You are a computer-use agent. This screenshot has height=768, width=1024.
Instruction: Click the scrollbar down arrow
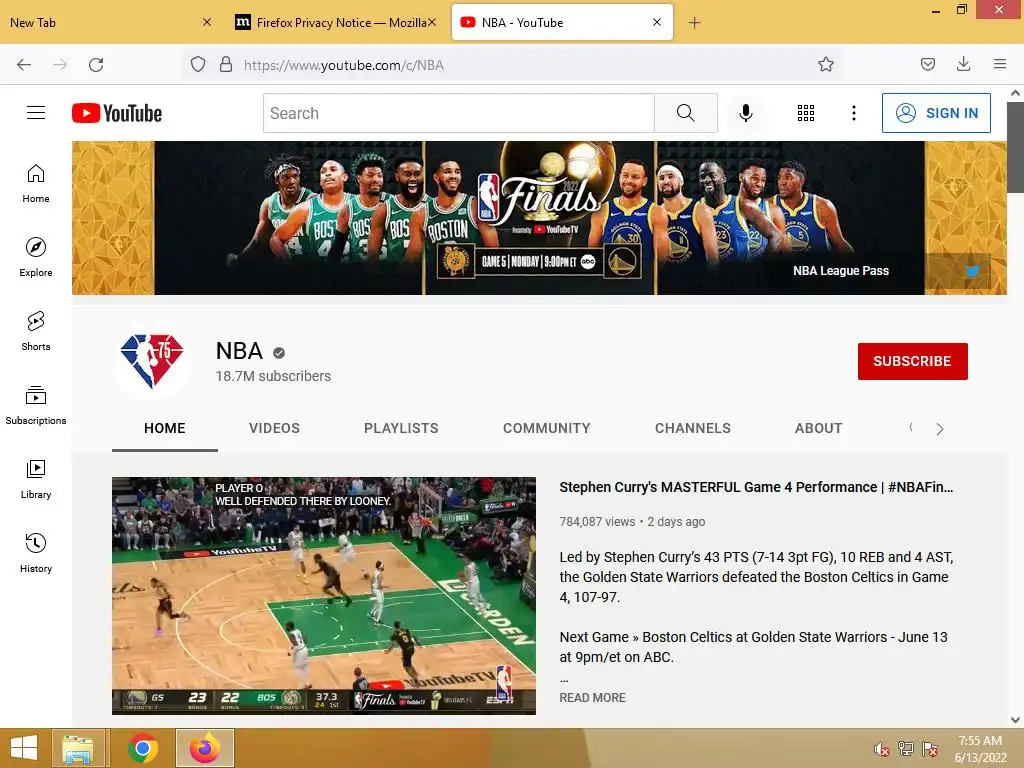tap(1015, 720)
